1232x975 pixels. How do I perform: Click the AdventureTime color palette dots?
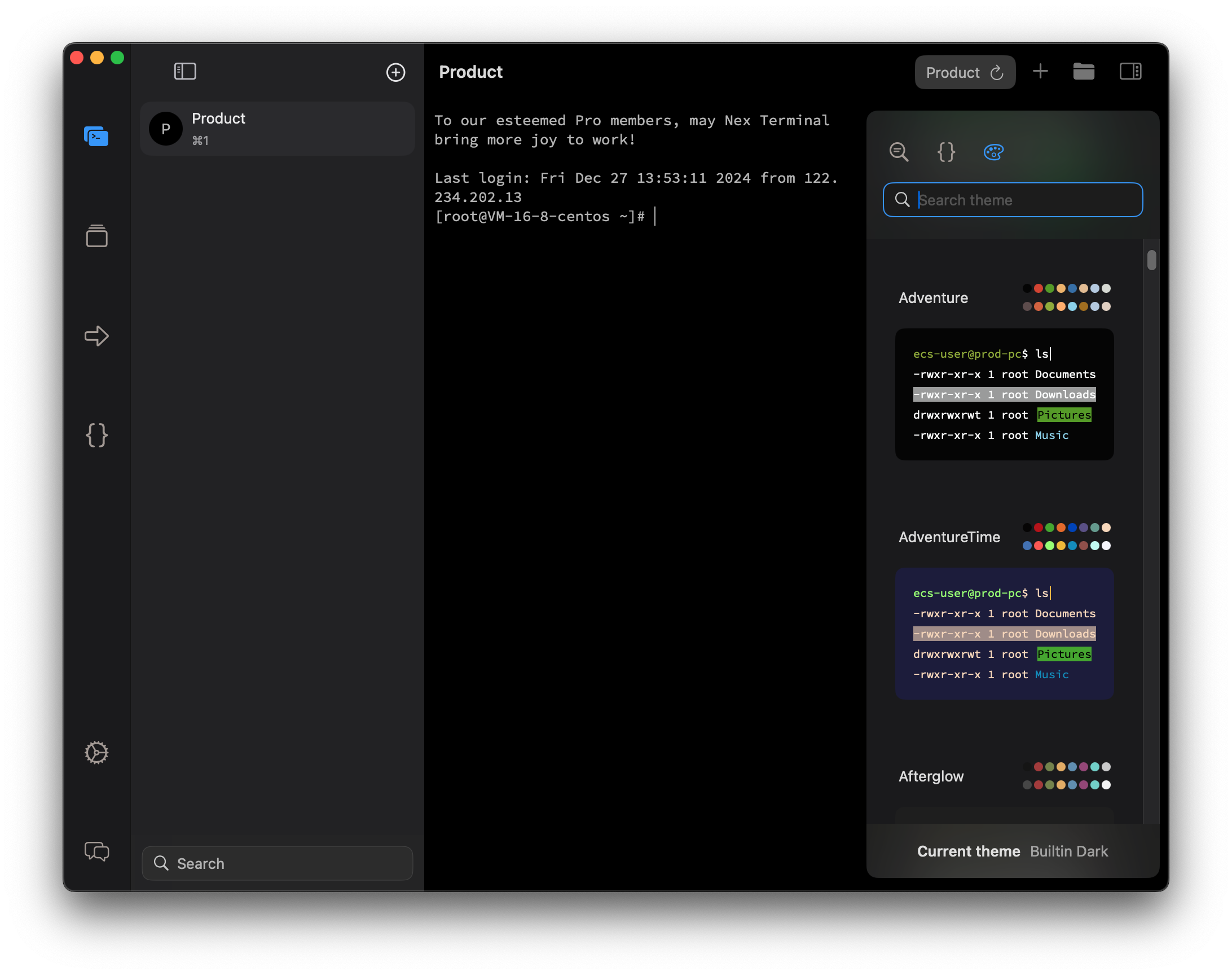pyautogui.click(x=1066, y=537)
